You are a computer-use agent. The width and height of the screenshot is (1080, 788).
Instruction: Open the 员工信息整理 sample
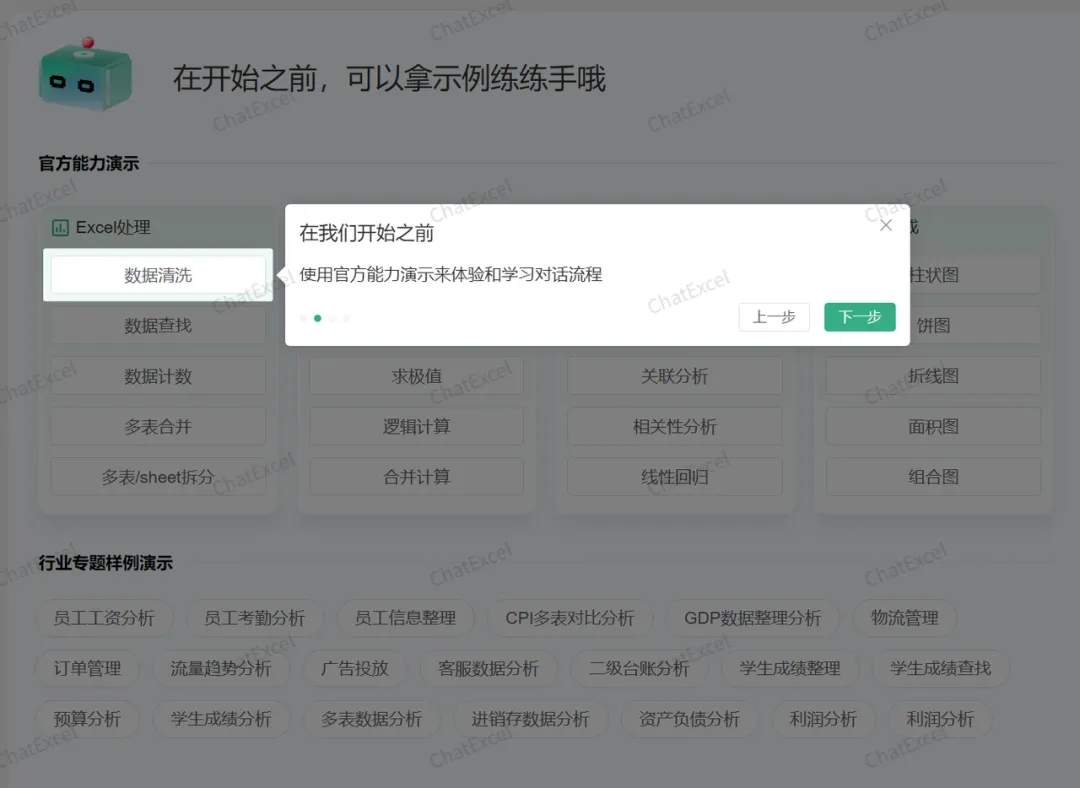click(405, 618)
